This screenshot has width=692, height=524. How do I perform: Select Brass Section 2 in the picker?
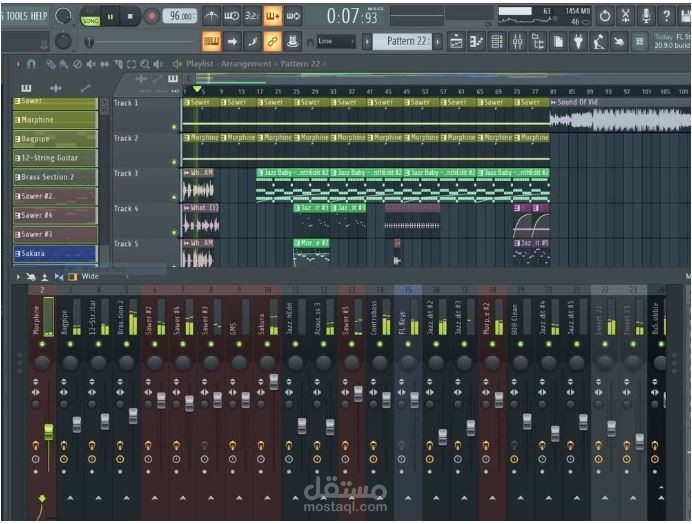55,177
